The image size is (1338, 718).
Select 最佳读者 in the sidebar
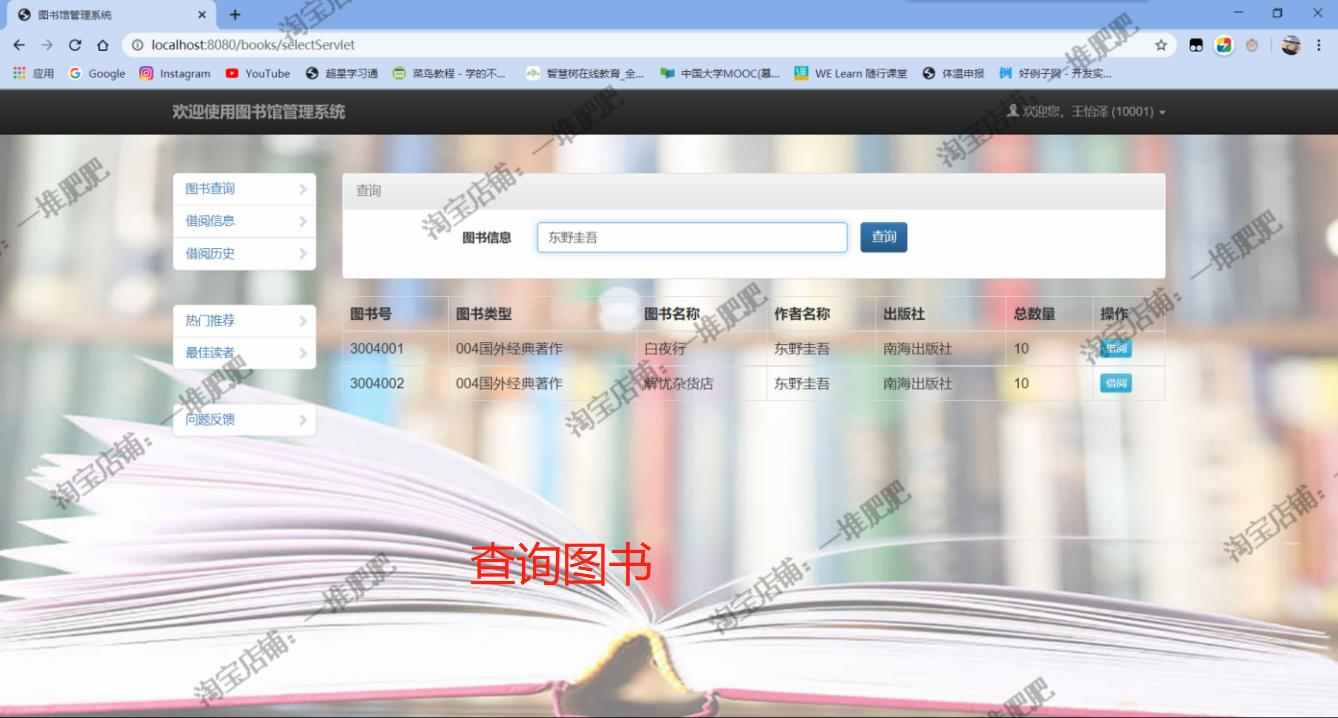tap(244, 353)
